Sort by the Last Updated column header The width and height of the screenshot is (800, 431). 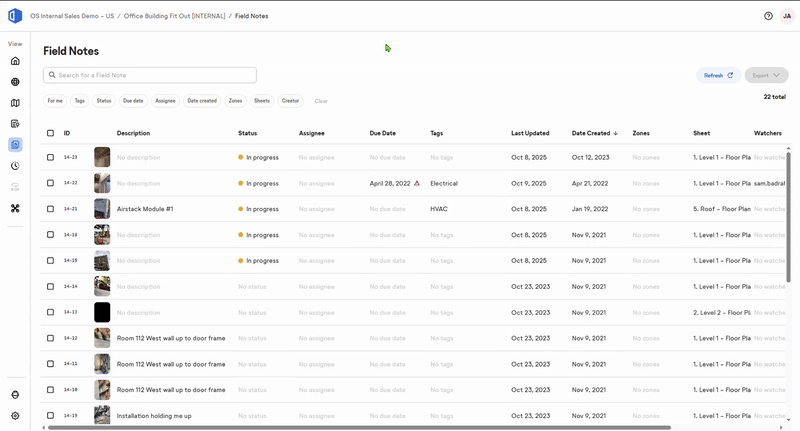[x=530, y=133]
